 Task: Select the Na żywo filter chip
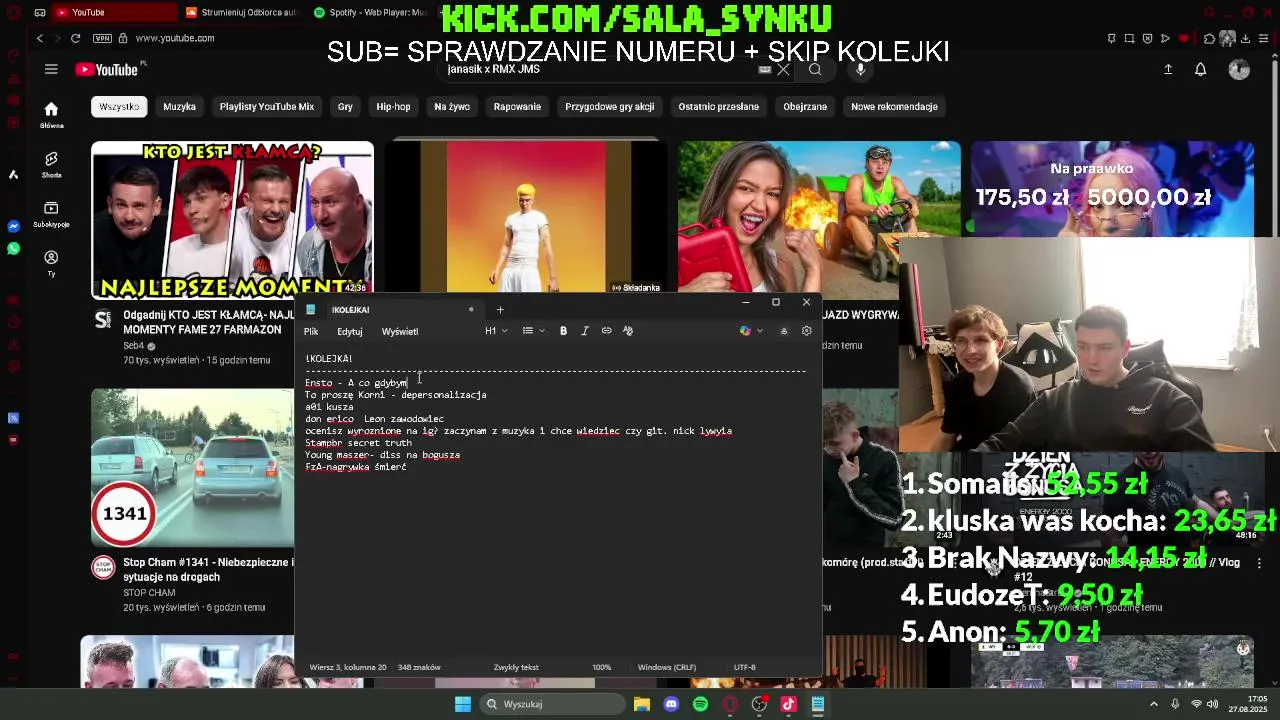[452, 106]
